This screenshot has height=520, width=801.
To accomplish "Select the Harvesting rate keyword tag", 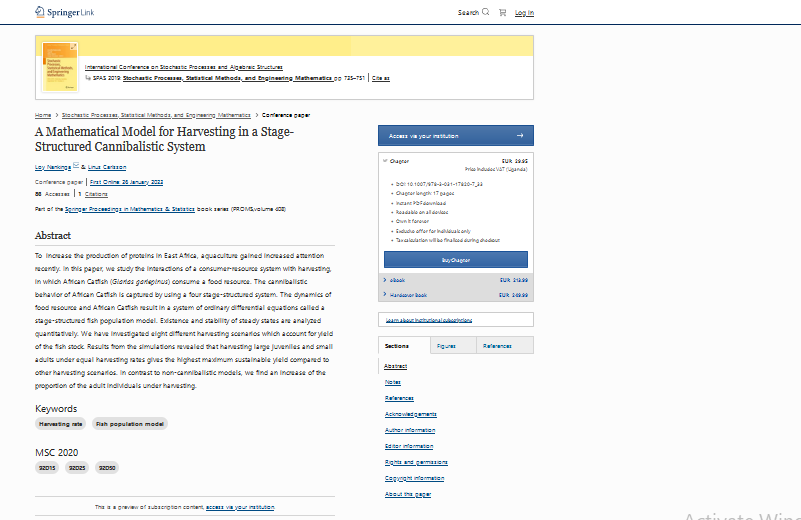I will (61, 424).
